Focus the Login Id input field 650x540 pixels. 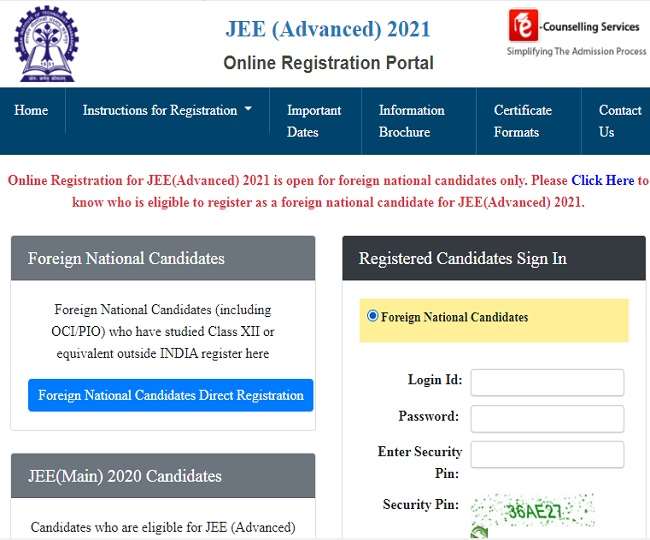coord(547,382)
